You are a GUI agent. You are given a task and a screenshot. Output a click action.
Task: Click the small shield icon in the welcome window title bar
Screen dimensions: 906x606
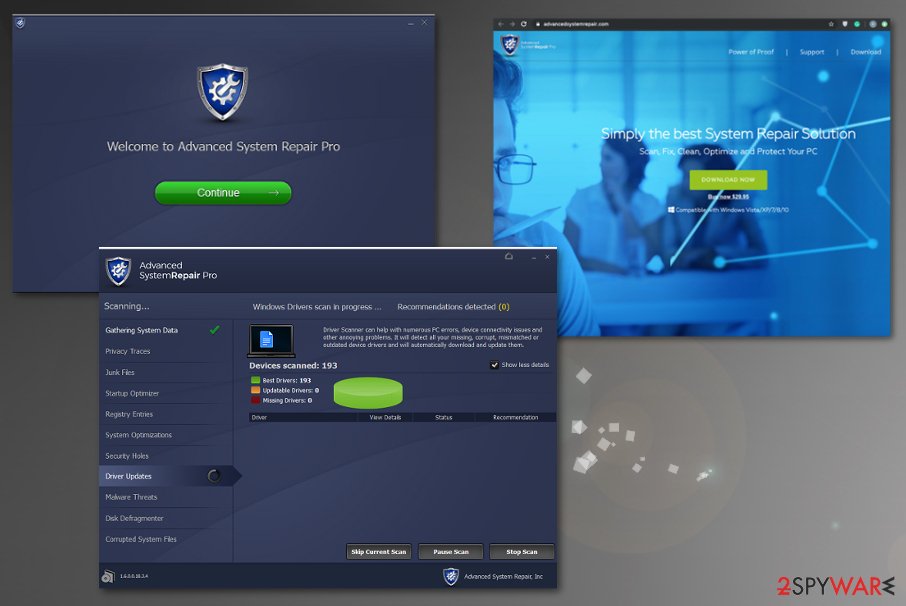[x=20, y=23]
